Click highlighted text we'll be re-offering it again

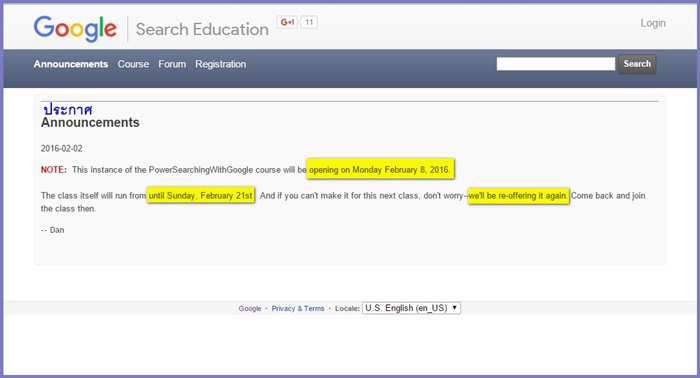(518, 195)
